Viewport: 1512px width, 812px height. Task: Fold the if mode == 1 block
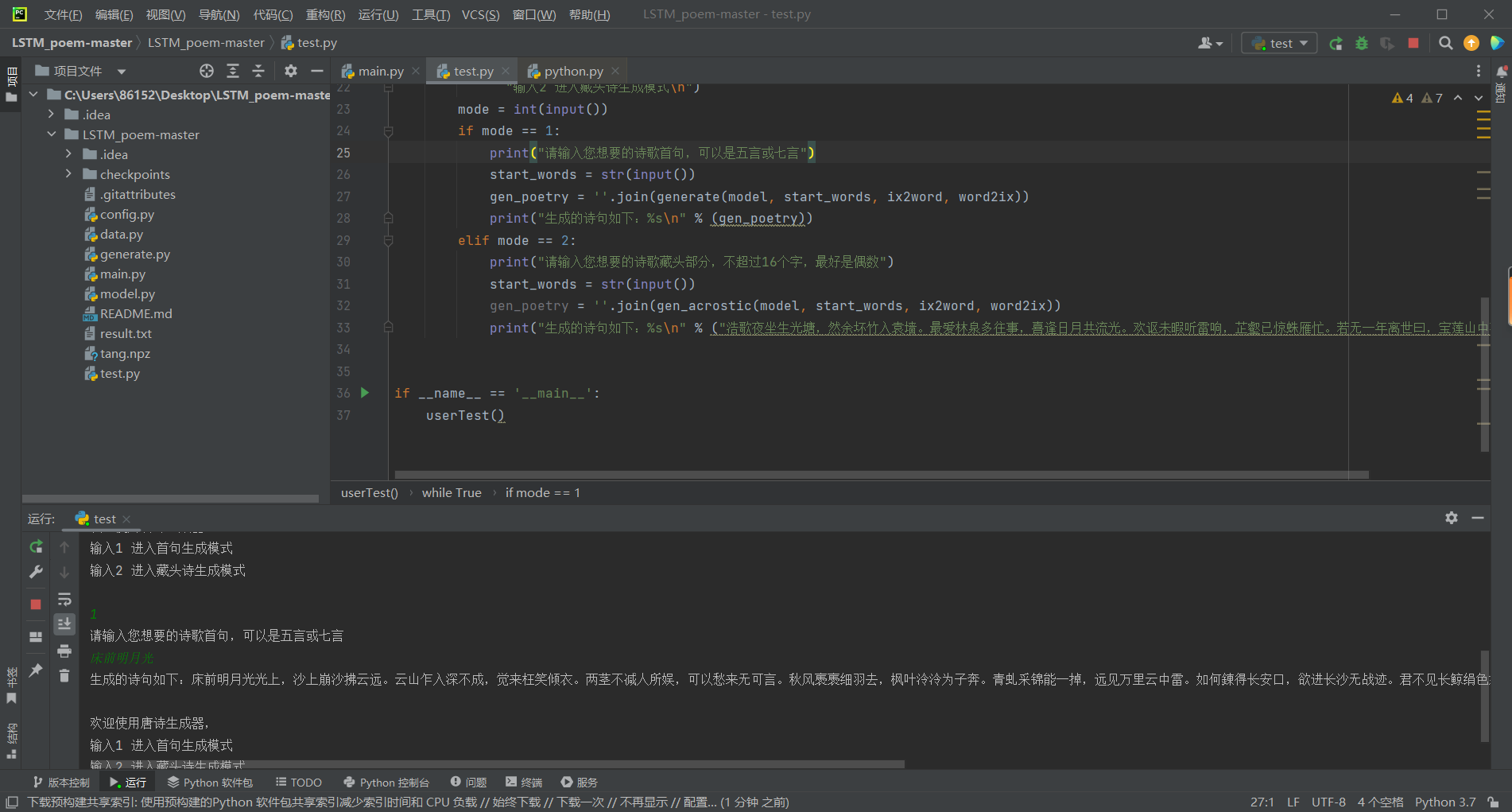(x=389, y=131)
